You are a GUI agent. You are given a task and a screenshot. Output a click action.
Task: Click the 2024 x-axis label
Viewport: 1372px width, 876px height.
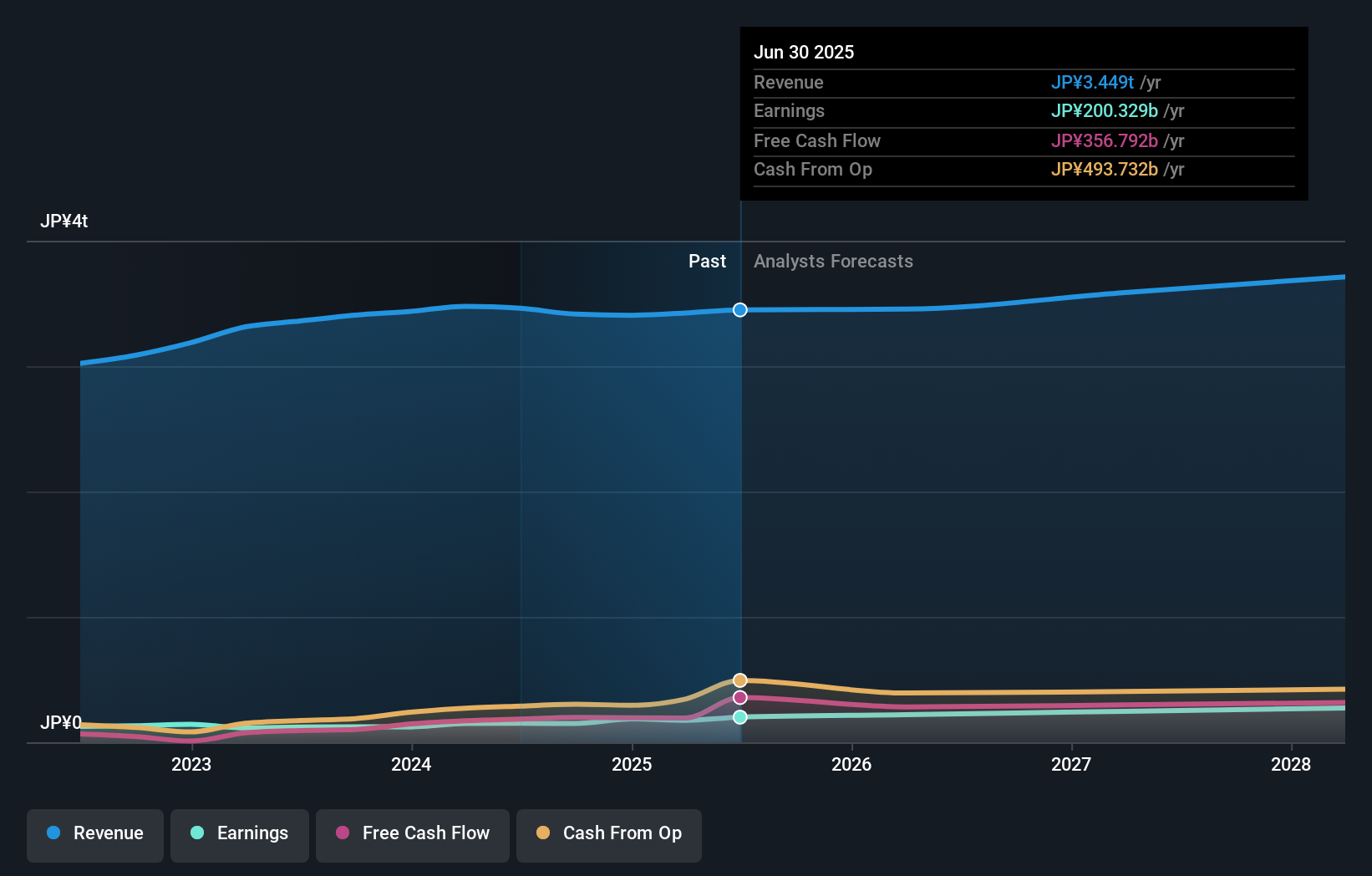pyautogui.click(x=411, y=764)
